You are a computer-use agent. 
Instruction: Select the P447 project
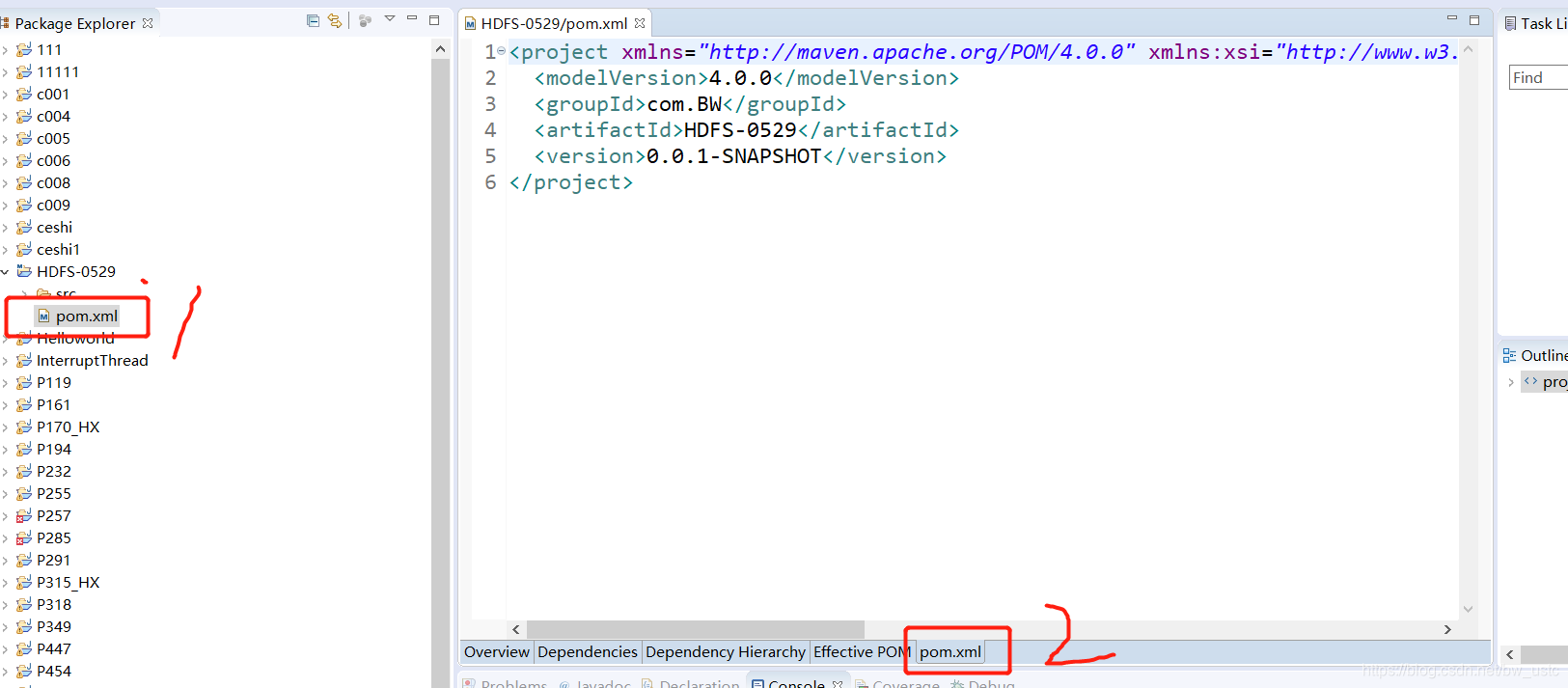(54, 648)
